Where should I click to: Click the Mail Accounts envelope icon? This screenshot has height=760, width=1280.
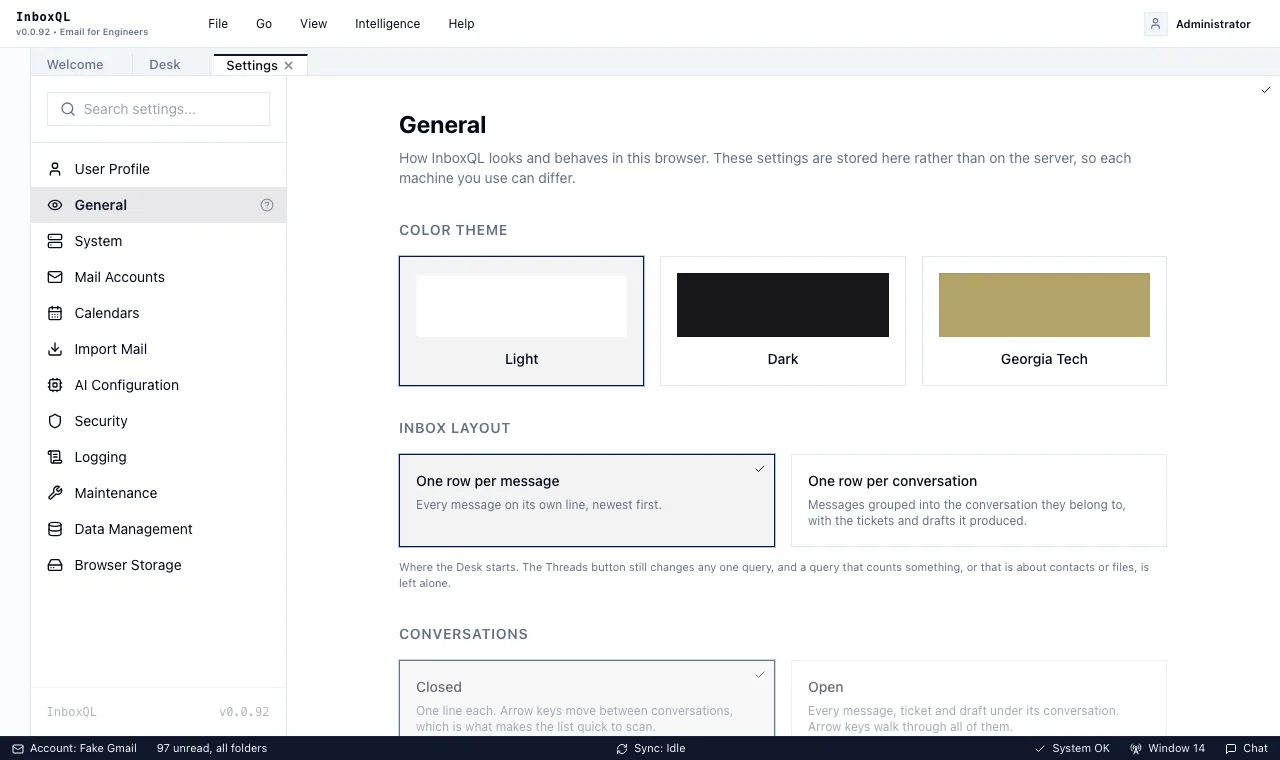click(55, 277)
